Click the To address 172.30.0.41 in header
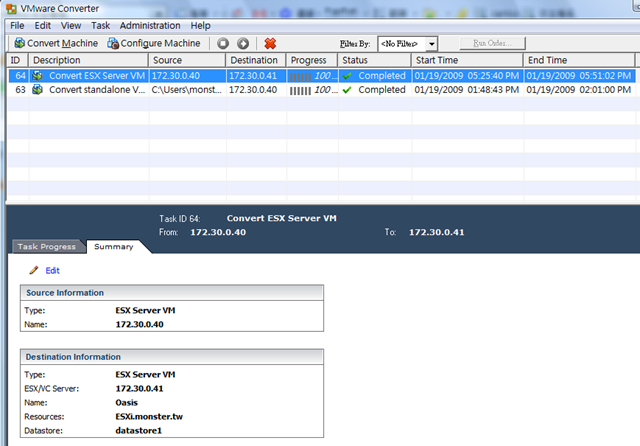The image size is (640, 446). coord(436,232)
